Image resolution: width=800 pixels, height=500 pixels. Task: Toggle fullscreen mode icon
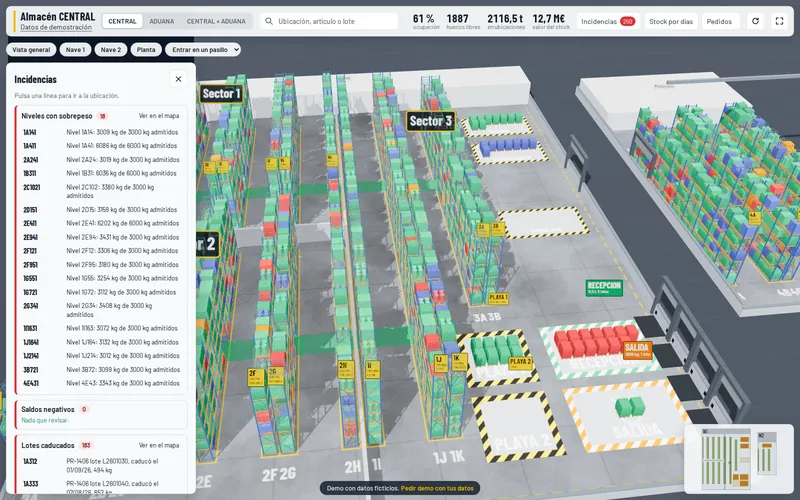tap(779, 21)
